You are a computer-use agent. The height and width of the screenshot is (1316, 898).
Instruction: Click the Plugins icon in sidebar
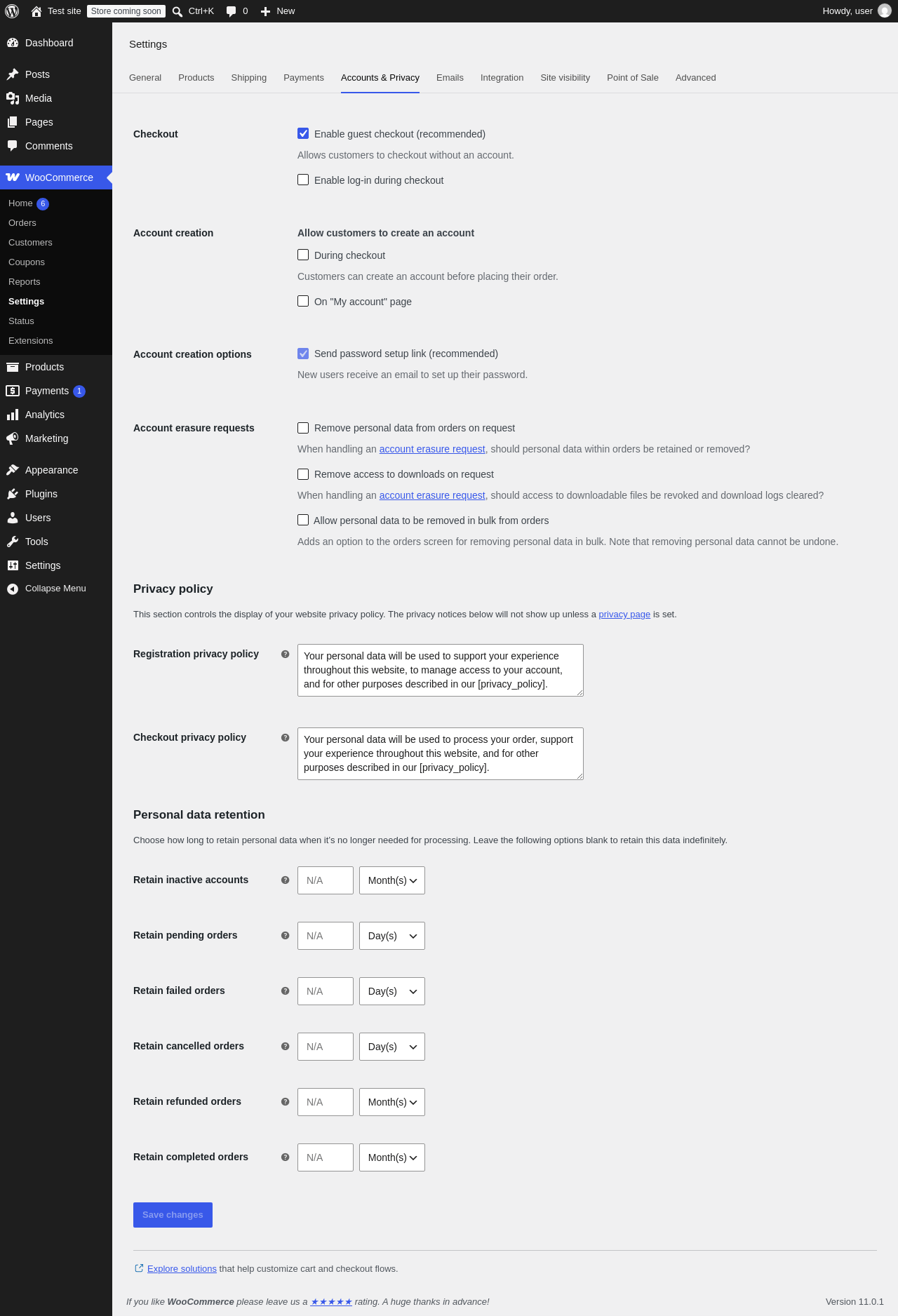click(13, 494)
